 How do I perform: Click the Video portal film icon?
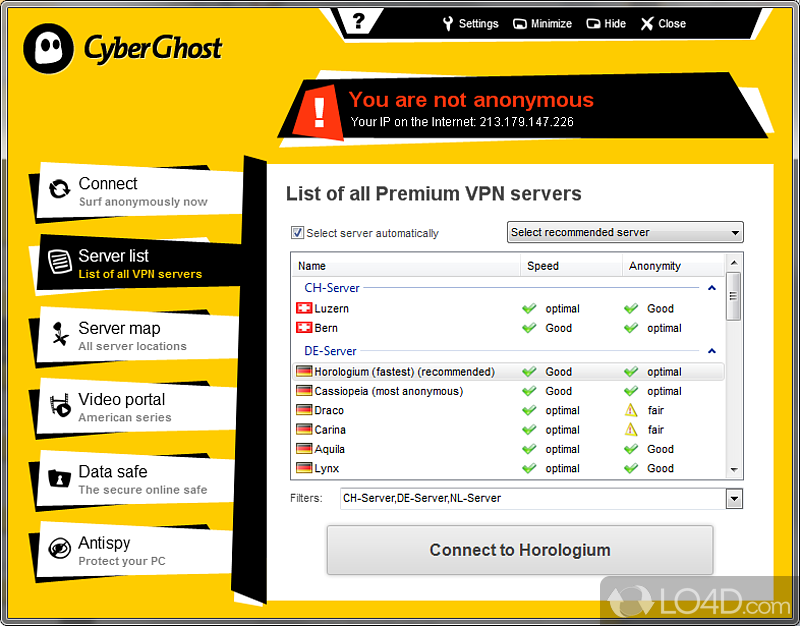tap(59, 405)
